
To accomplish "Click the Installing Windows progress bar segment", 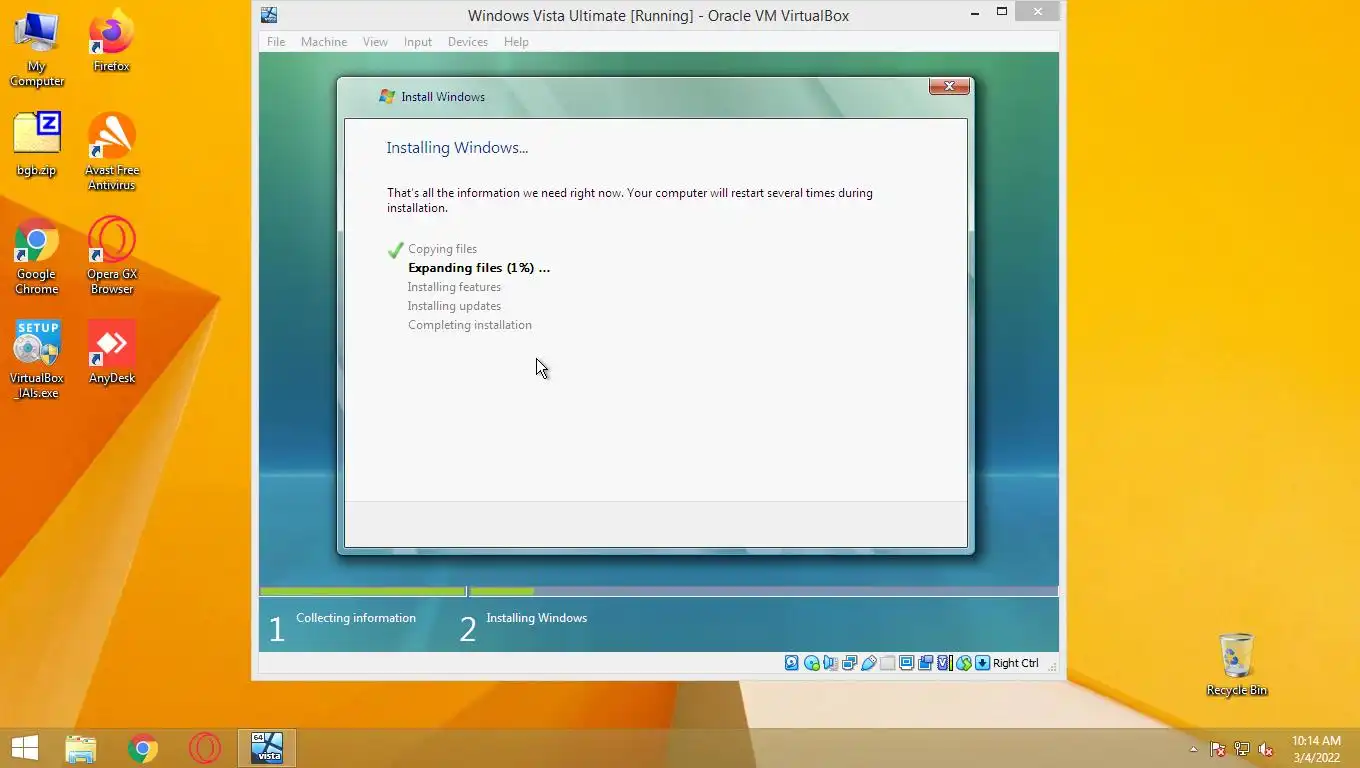I will click(x=764, y=592).
